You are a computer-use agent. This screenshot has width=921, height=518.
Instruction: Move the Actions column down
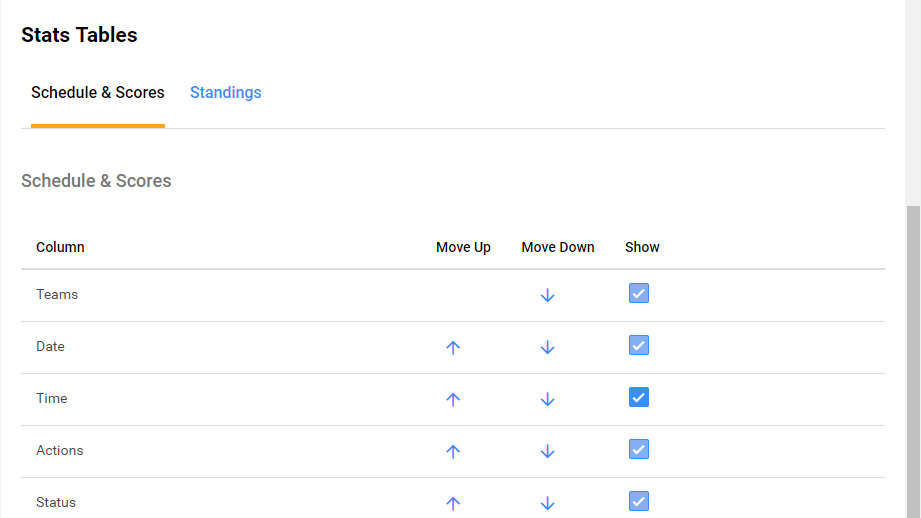click(547, 451)
